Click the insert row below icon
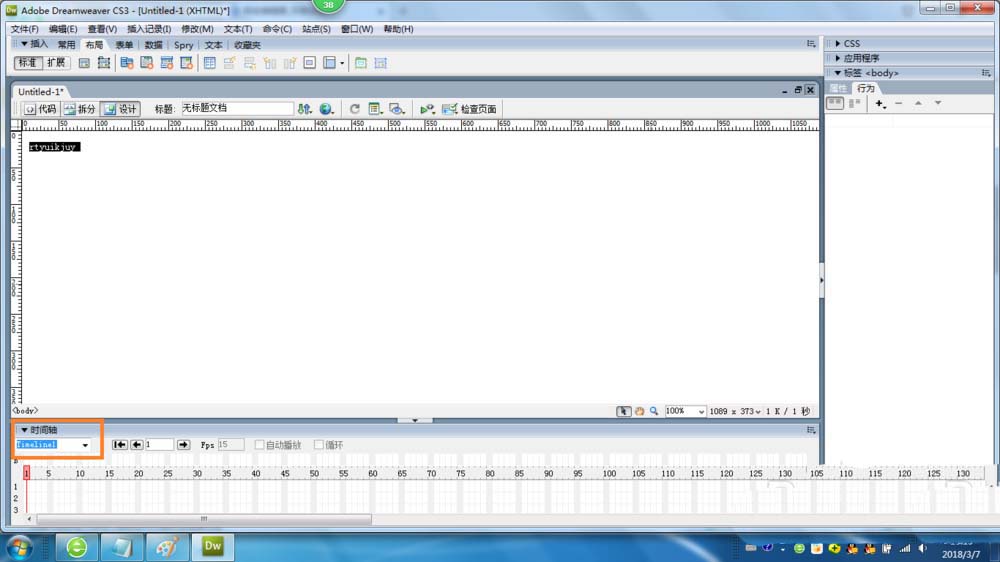The width and height of the screenshot is (1000, 562). 249,63
